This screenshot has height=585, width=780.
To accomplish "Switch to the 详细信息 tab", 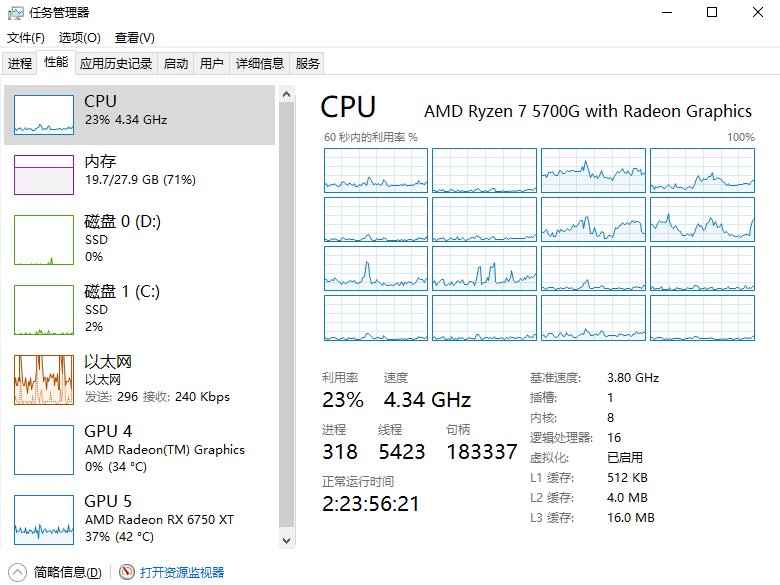I will [x=260, y=63].
